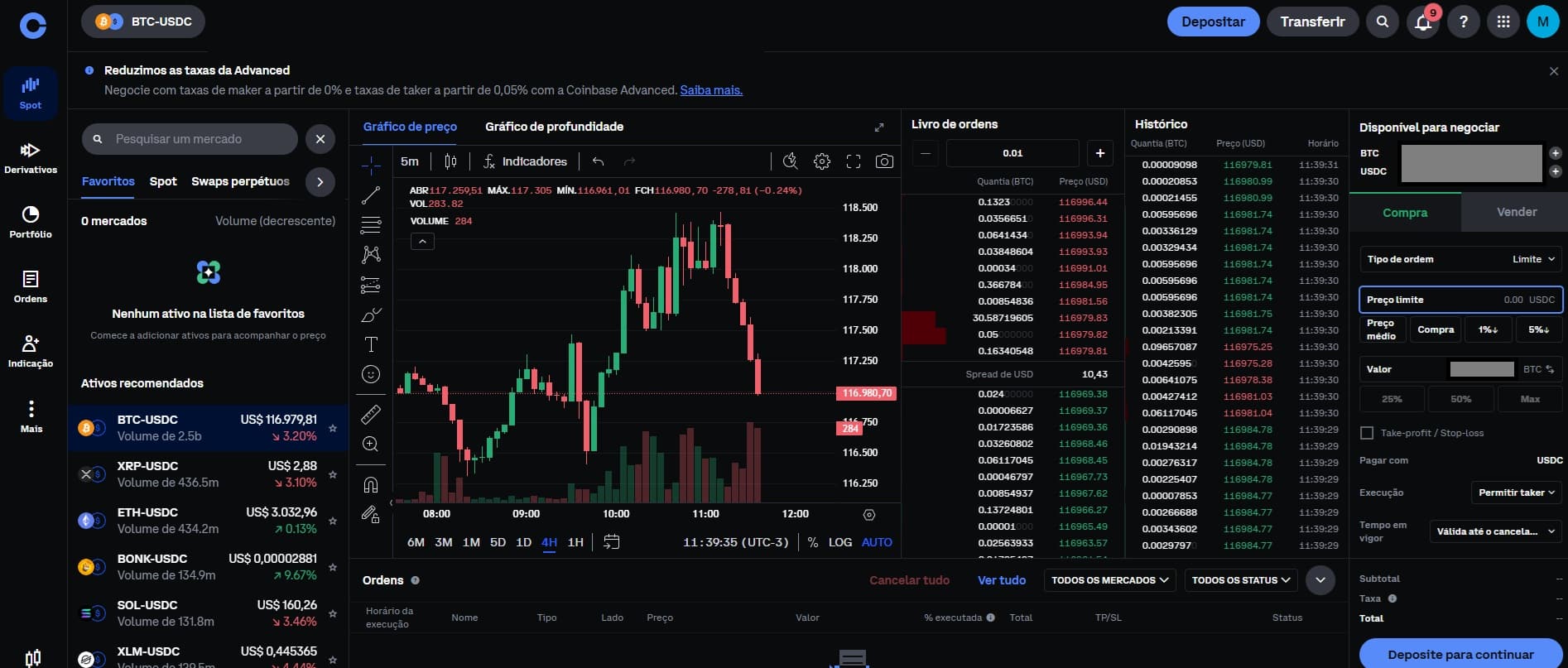1568x668 pixels.
Task: Open go-to-date calendar icon
Action: pyautogui.click(x=612, y=542)
